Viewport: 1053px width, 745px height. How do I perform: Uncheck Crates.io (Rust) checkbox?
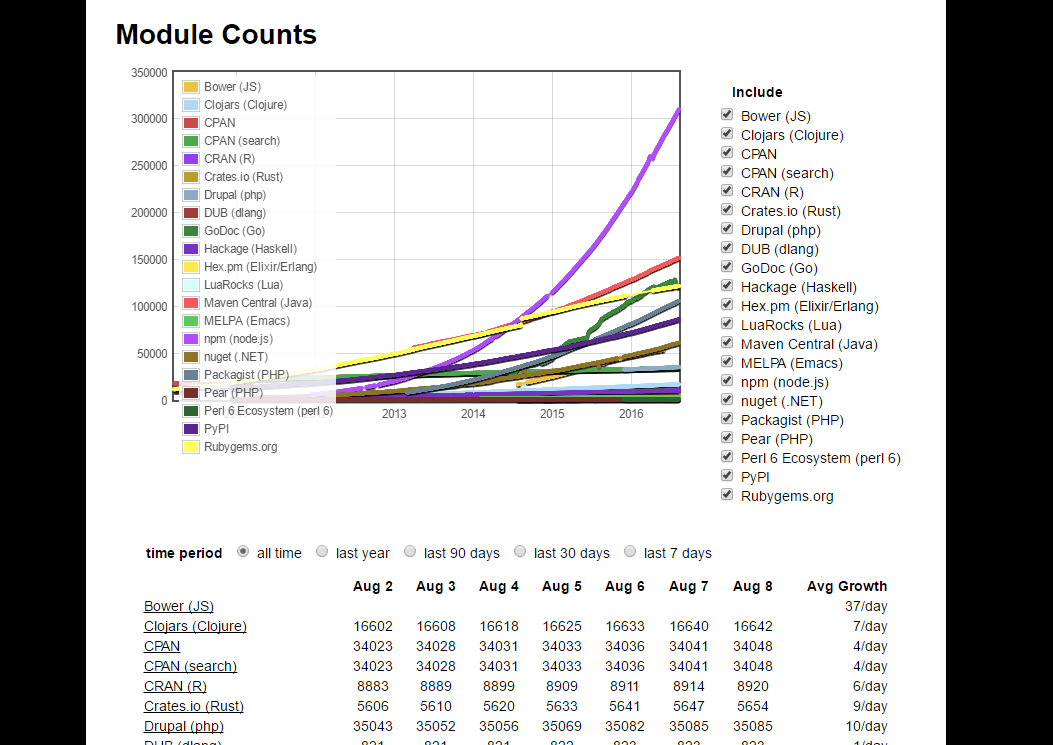point(727,209)
